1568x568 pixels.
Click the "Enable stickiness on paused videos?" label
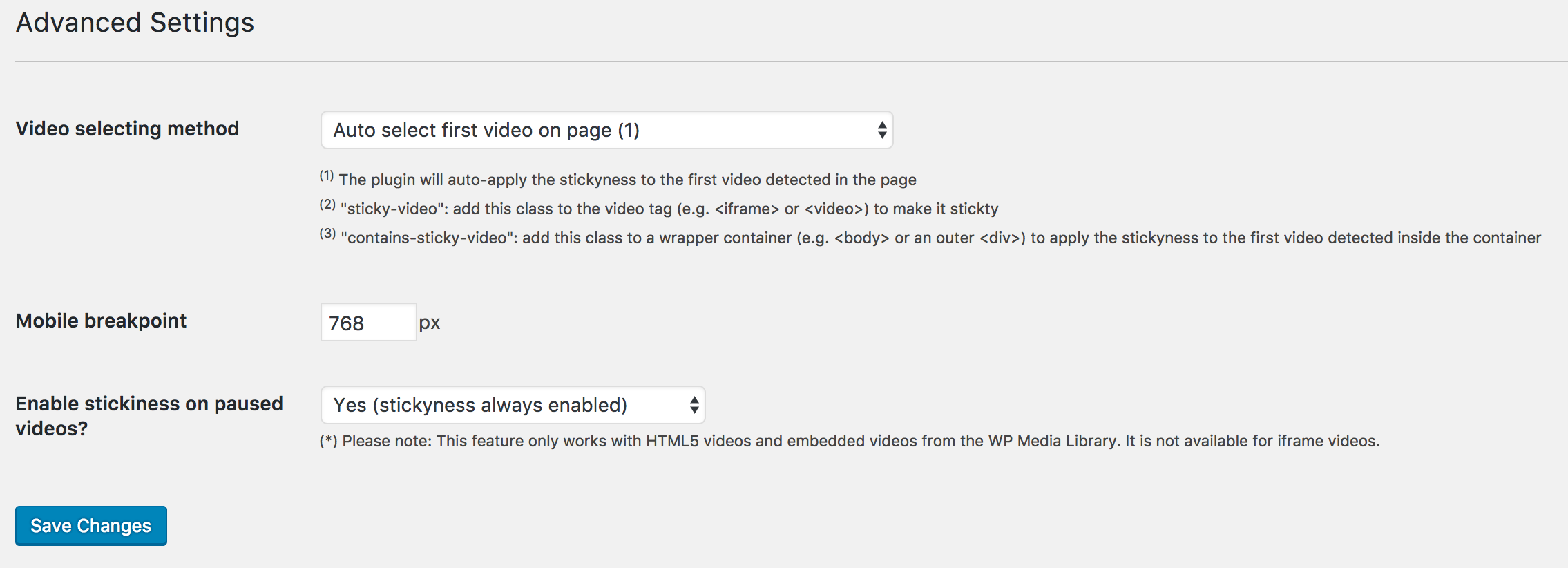149,416
